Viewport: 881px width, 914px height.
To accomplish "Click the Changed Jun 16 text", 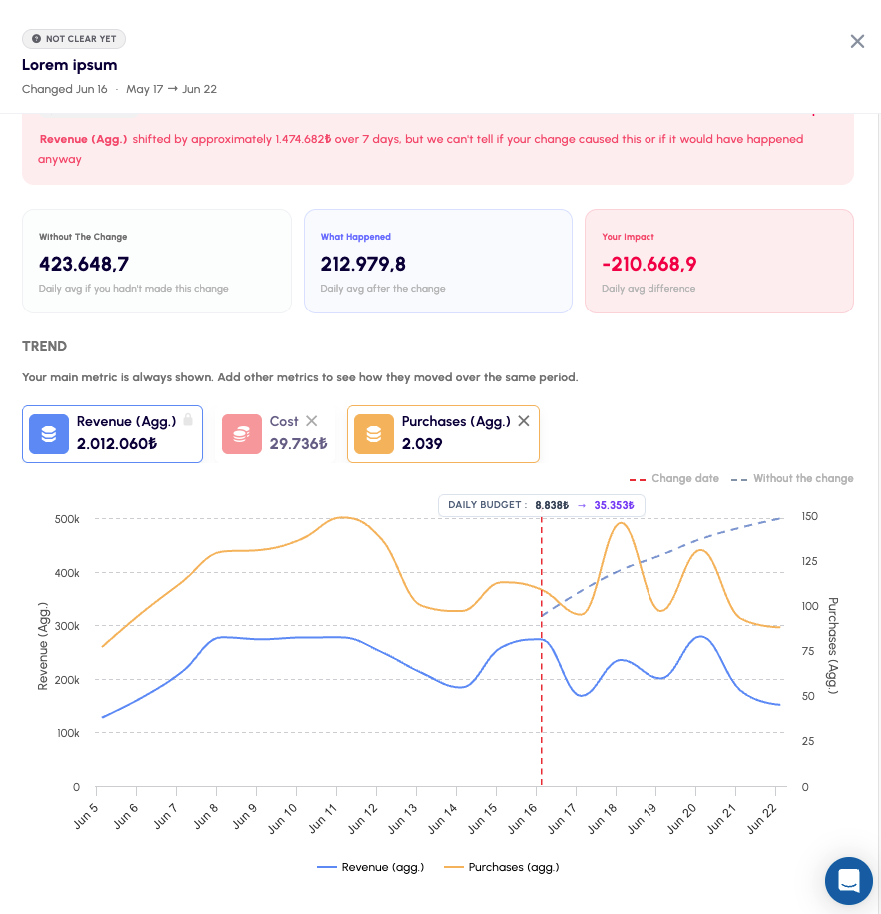I will pyautogui.click(x=65, y=89).
